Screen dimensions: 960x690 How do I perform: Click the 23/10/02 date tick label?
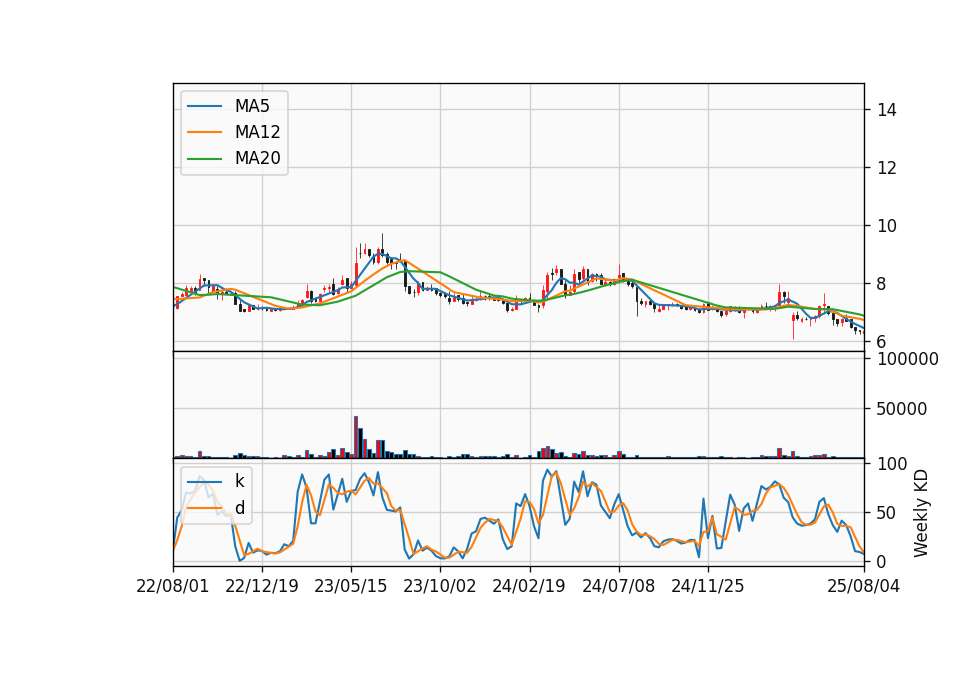click(440, 586)
